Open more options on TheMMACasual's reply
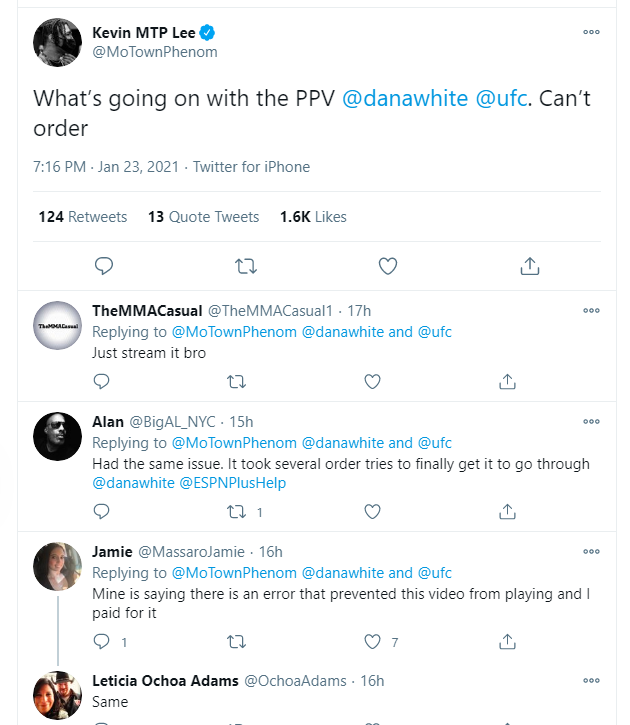The width and height of the screenshot is (630, 725). coord(591,310)
